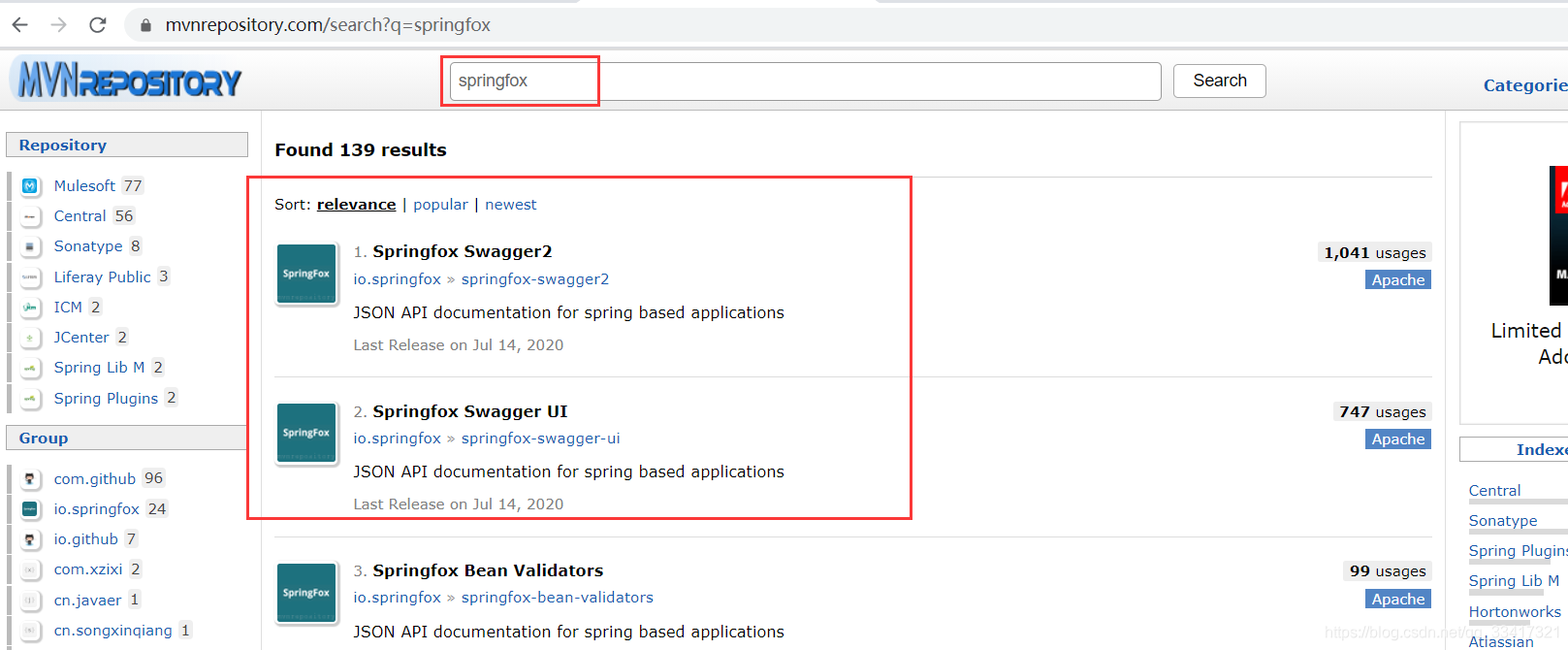Filter by Spring Plugins in left sidebar
Viewport: 1568px width, 650px height.
click(x=106, y=399)
